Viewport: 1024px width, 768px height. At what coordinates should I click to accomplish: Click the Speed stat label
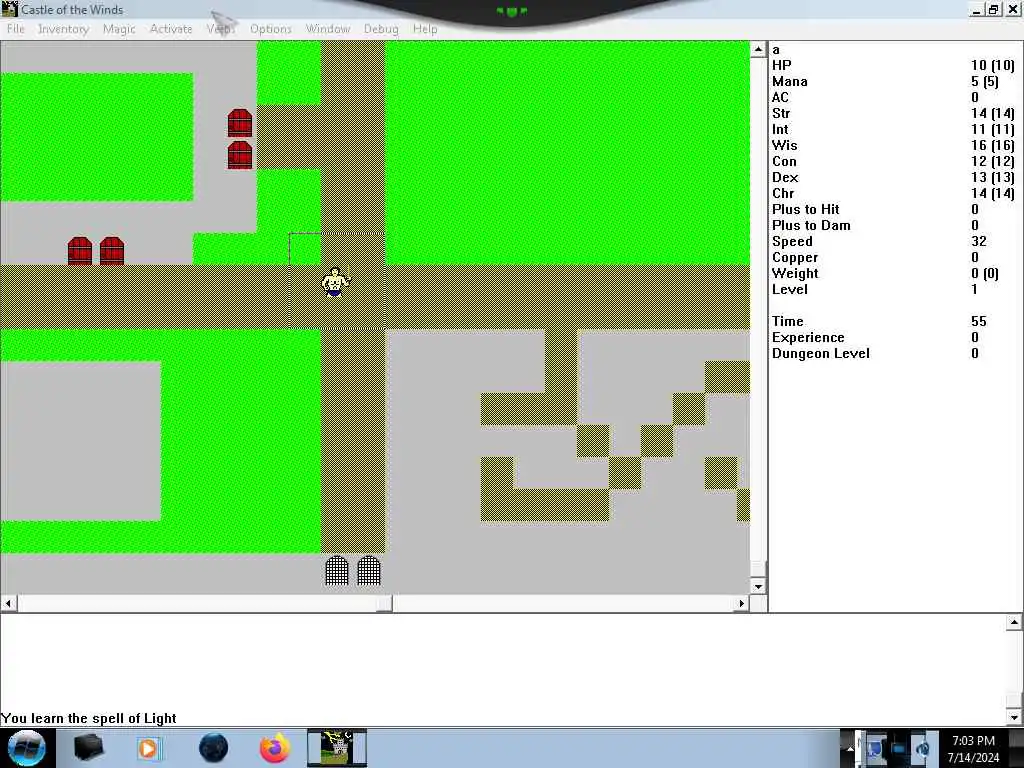(x=792, y=241)
